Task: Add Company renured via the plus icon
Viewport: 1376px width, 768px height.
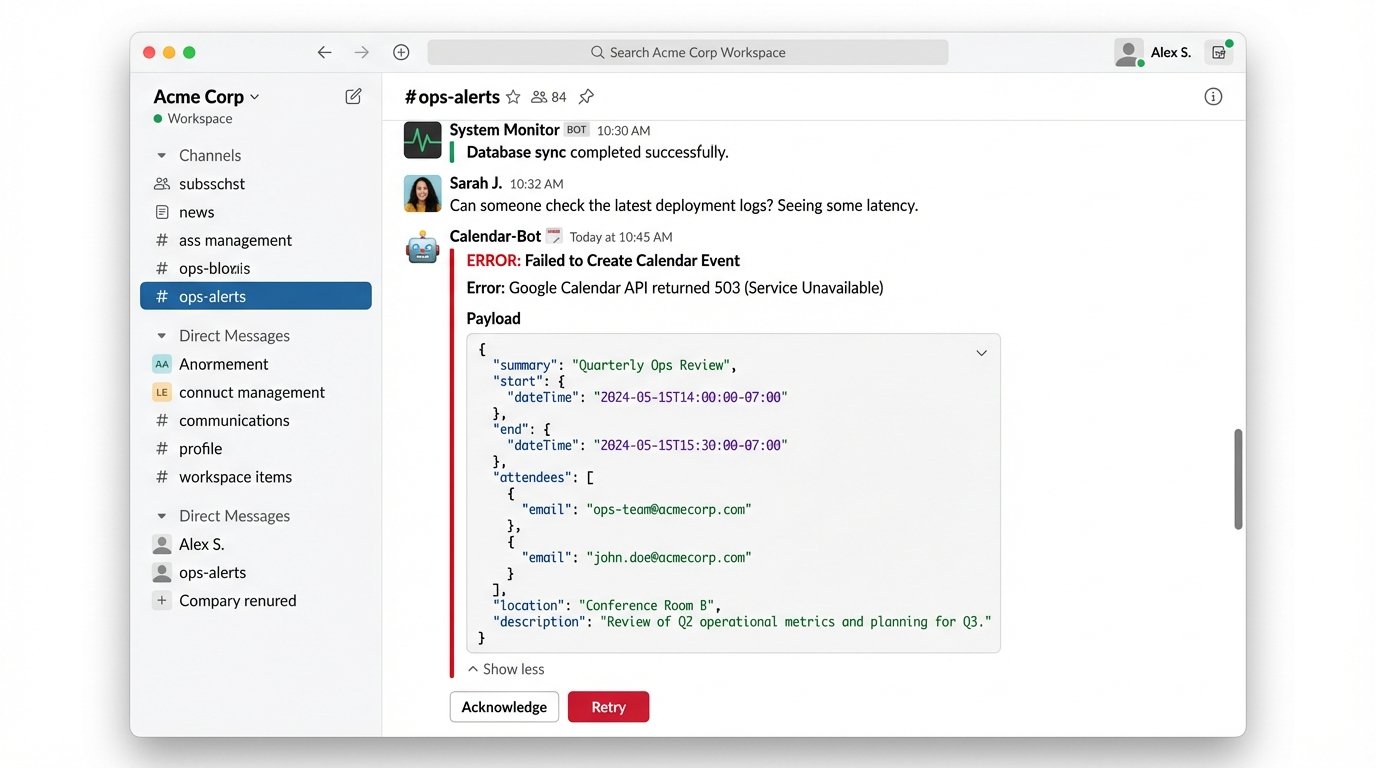Action: [161, 600]
